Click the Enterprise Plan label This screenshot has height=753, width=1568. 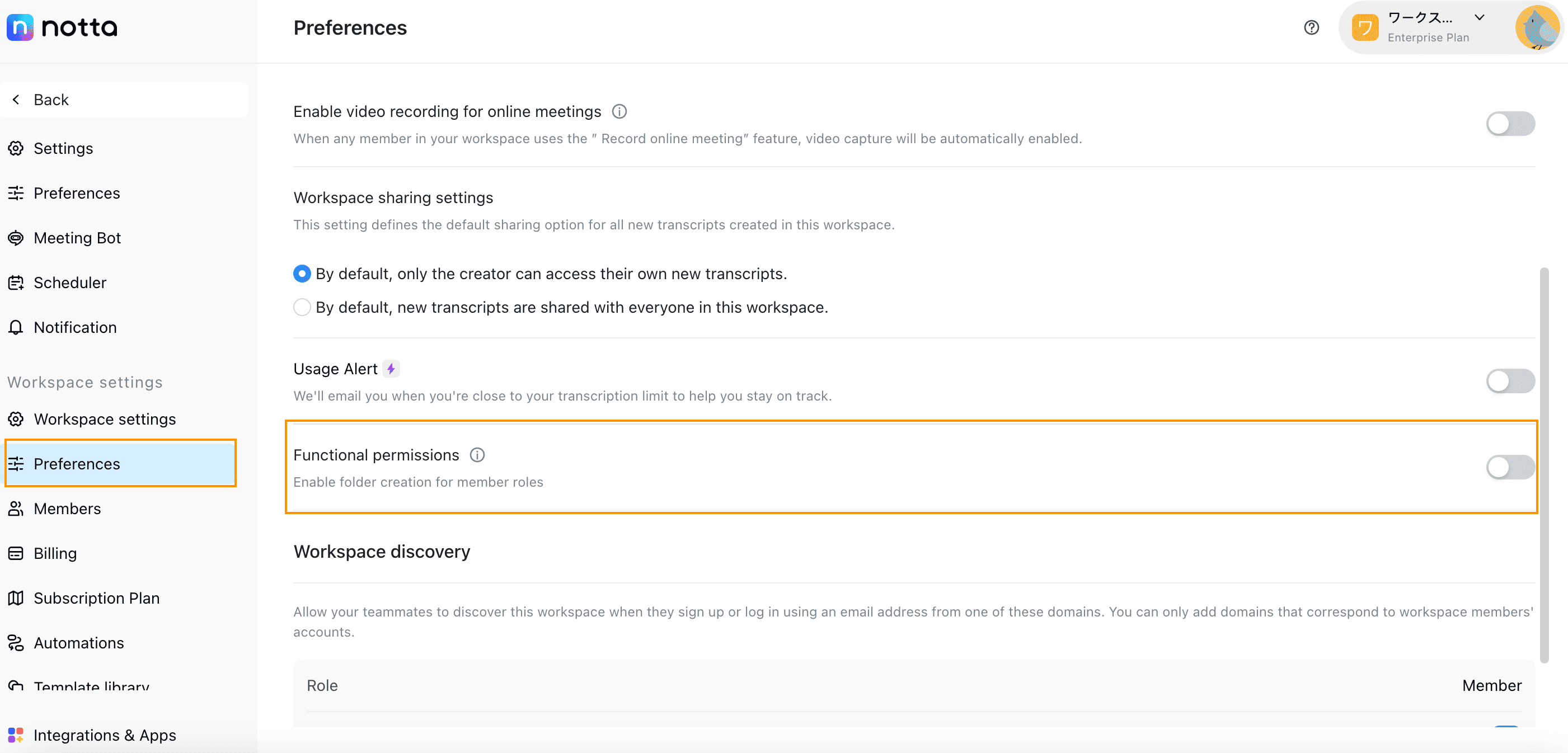tap(1428, 37)
